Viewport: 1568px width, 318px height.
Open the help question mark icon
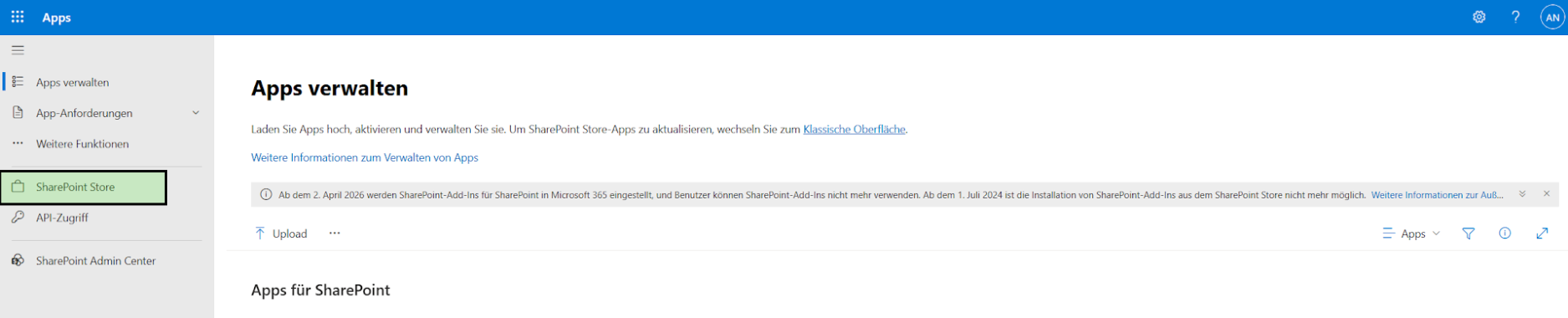[1515, 17]
